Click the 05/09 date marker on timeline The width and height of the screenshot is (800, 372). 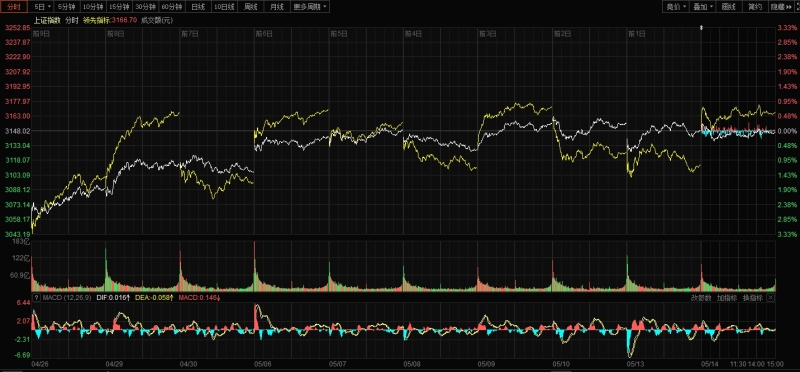[x=486, y=364]
